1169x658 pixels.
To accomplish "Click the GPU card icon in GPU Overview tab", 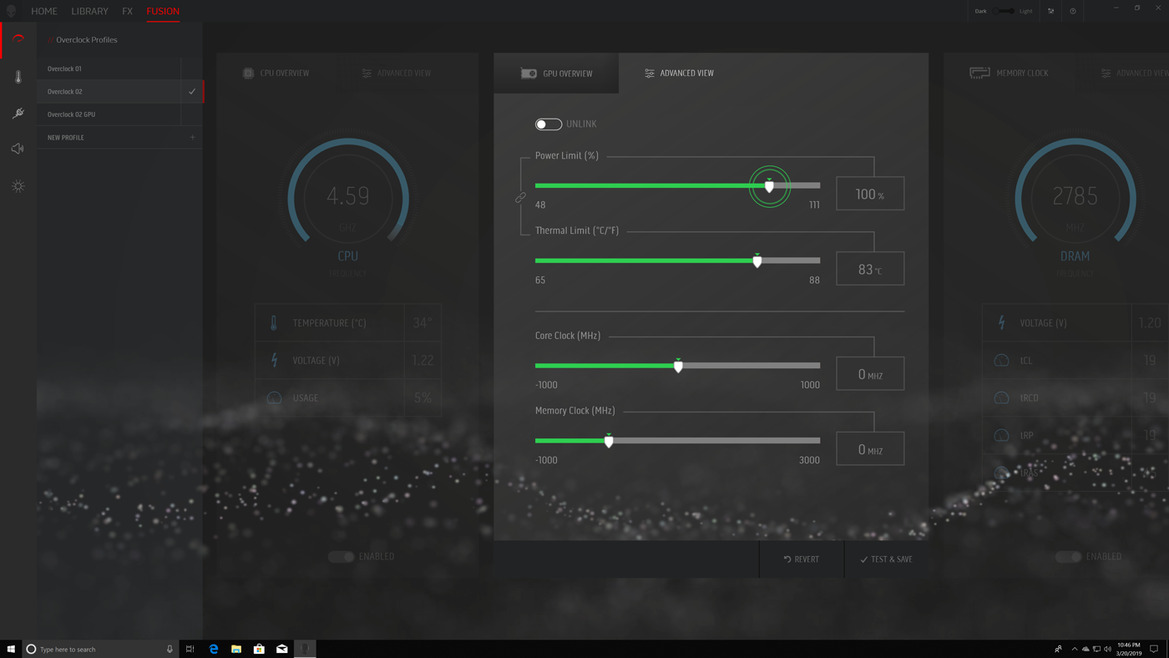I will tap(529, 73).
